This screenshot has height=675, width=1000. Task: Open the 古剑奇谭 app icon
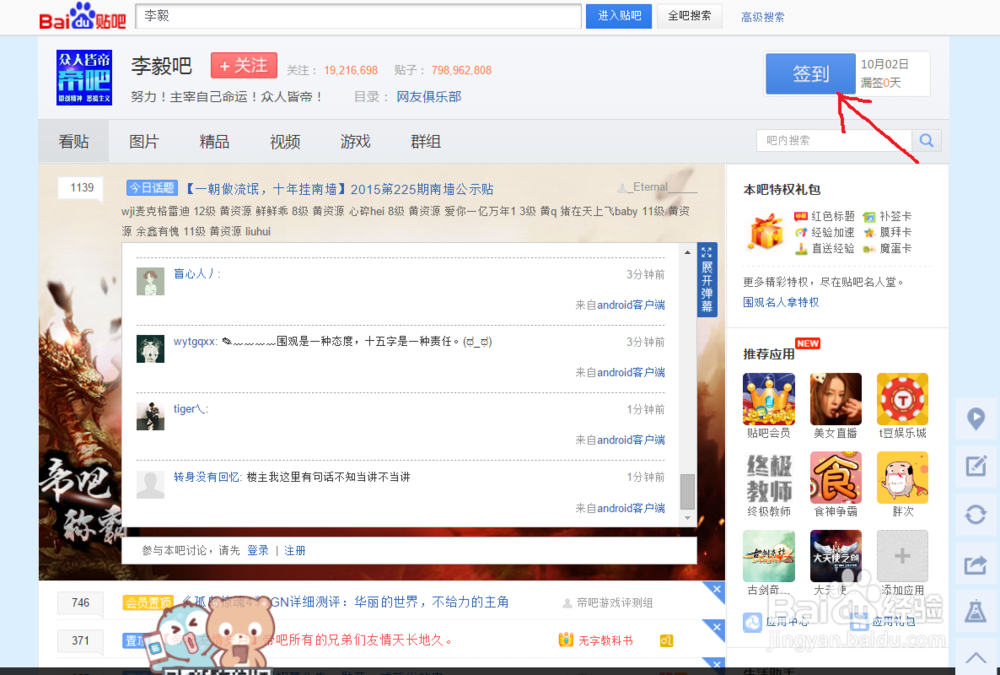pyautogui.click(x=769, y=556)
